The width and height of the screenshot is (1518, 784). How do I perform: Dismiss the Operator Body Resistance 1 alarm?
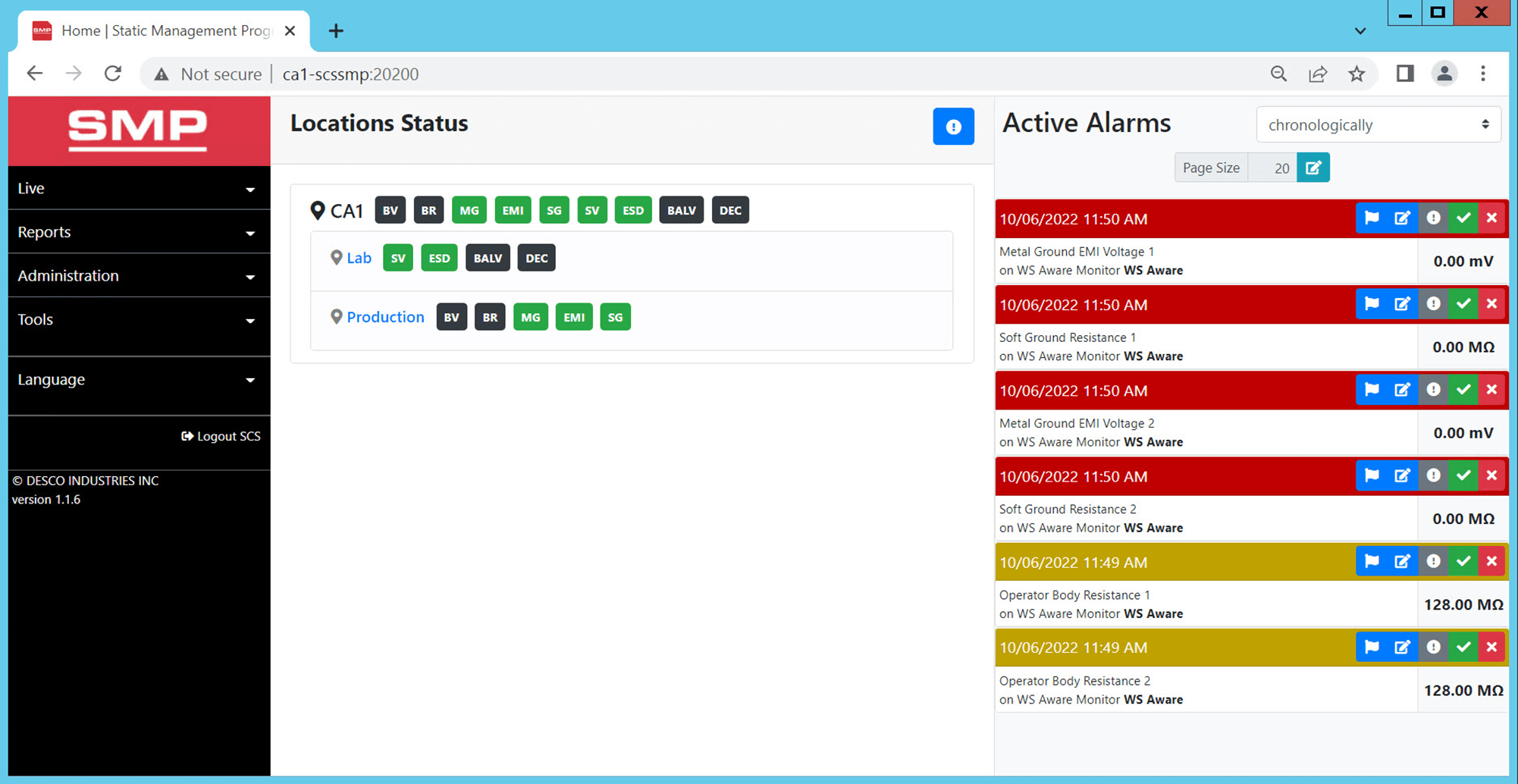point(1491,561)
